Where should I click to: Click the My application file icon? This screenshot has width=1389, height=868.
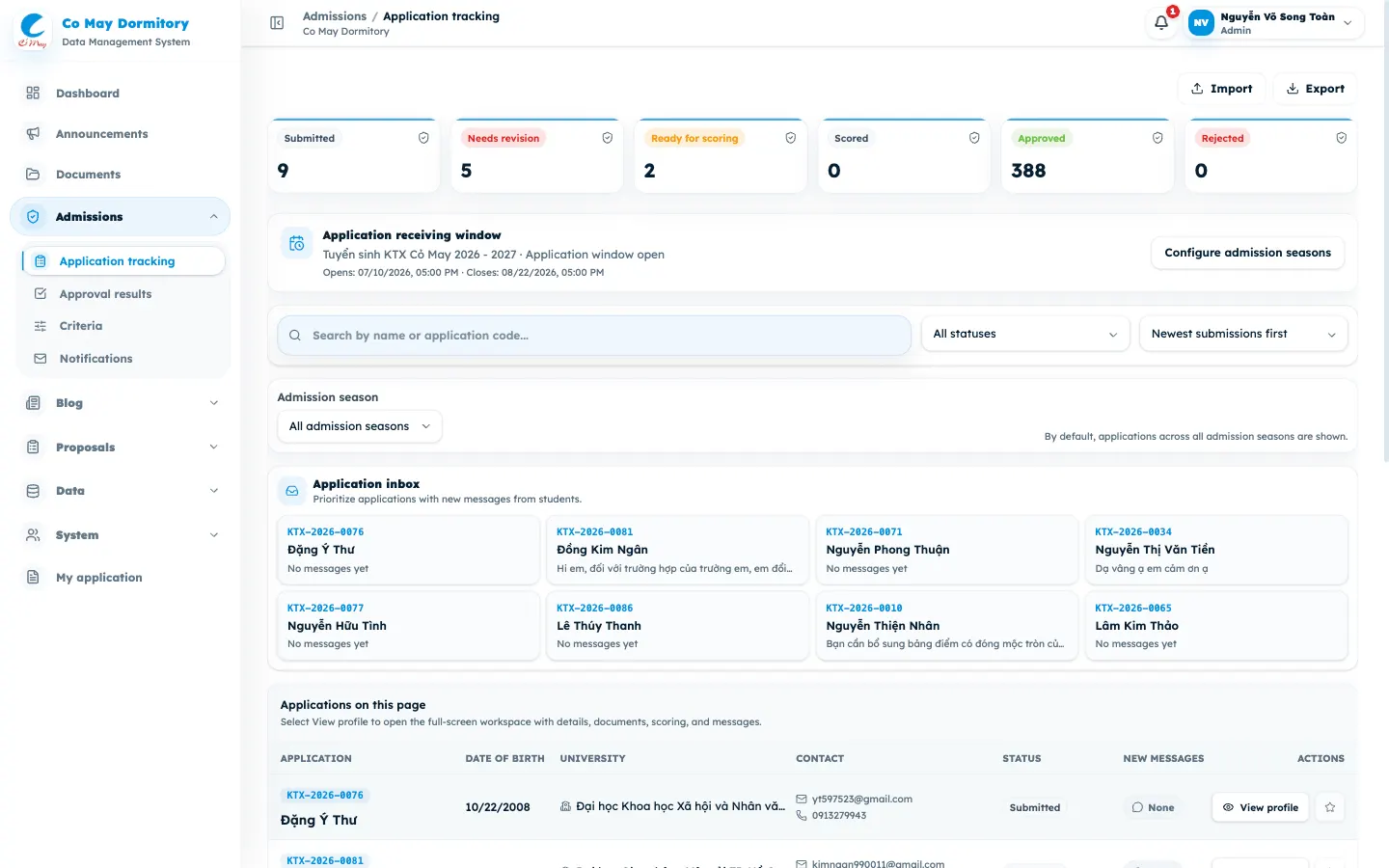[x=33, y=578]
